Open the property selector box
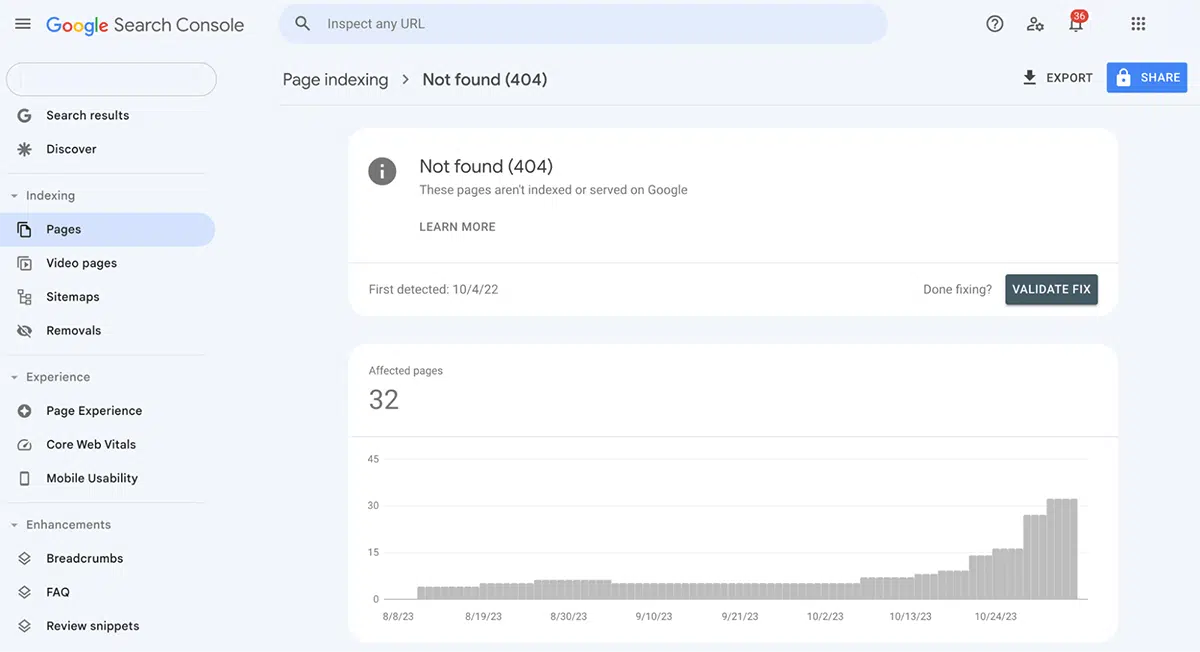The image size is (1200, 652). click(x=111, y=79)
